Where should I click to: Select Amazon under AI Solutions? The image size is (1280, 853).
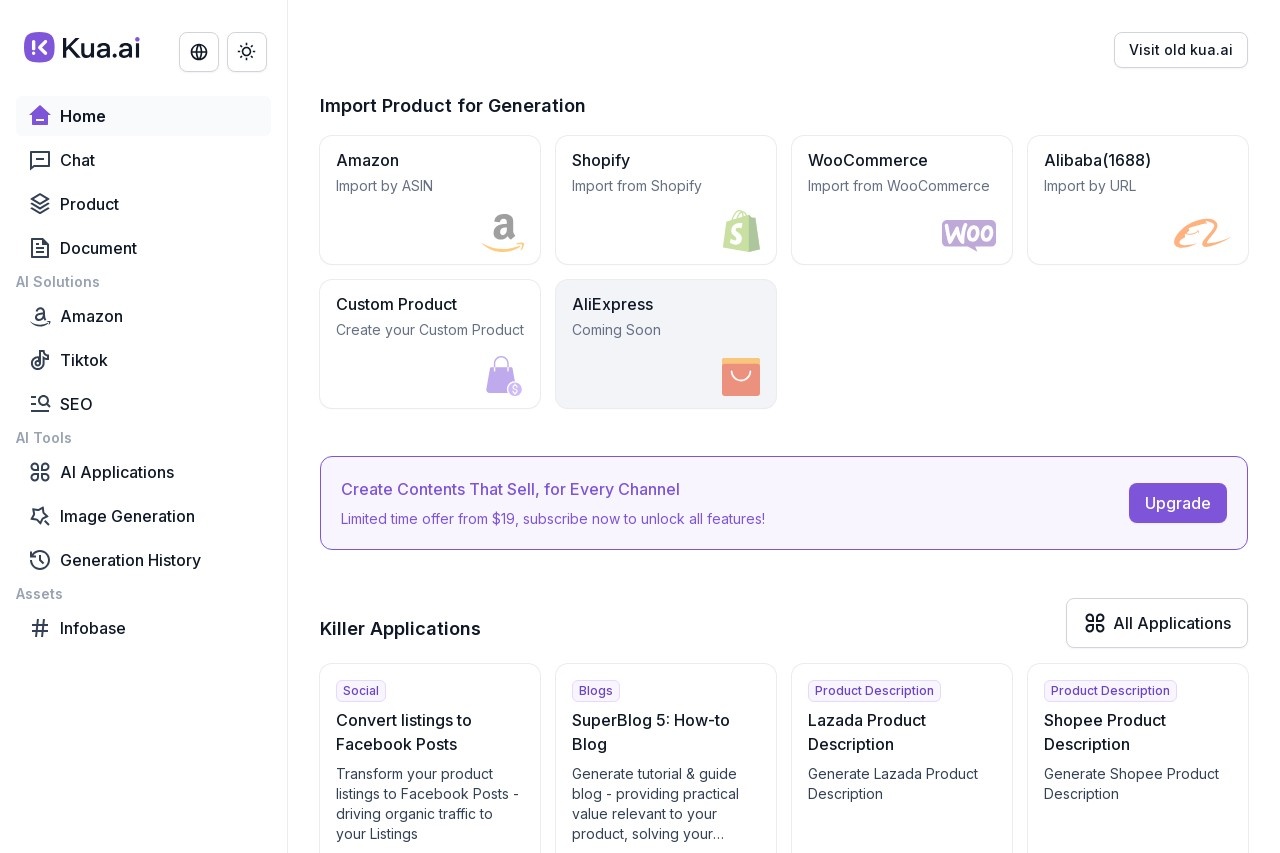(143, 316)
